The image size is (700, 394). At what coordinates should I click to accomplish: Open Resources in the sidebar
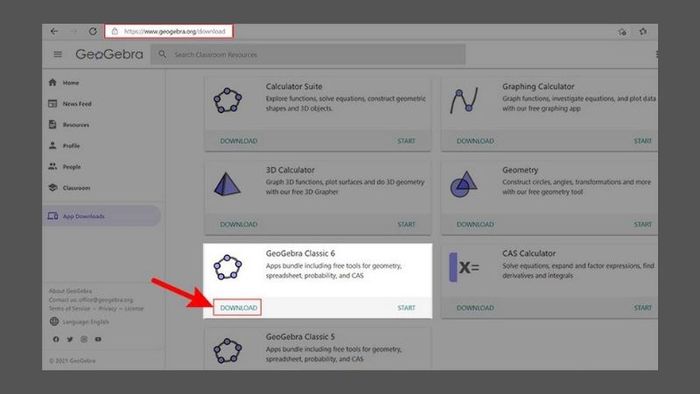click(x=76, y=124)
